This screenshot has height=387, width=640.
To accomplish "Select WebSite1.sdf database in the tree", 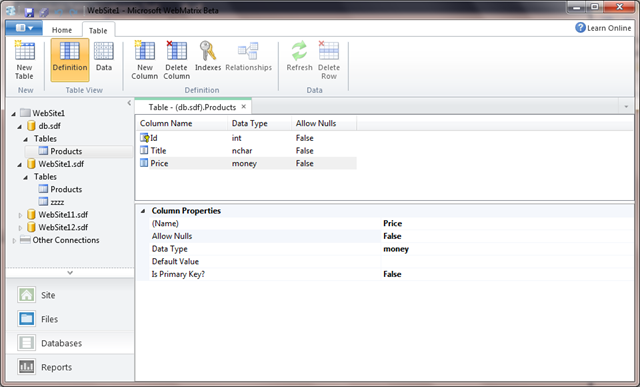I will [x=56, y=164].
